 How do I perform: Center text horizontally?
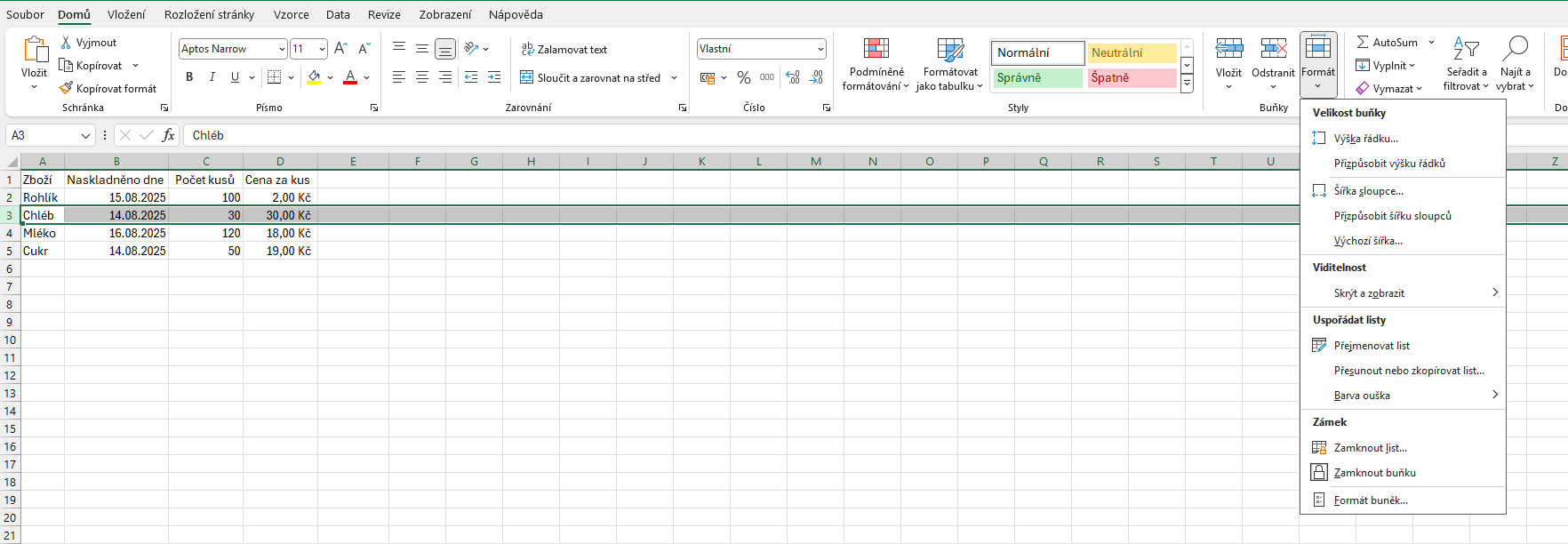(x=422, y=77)
